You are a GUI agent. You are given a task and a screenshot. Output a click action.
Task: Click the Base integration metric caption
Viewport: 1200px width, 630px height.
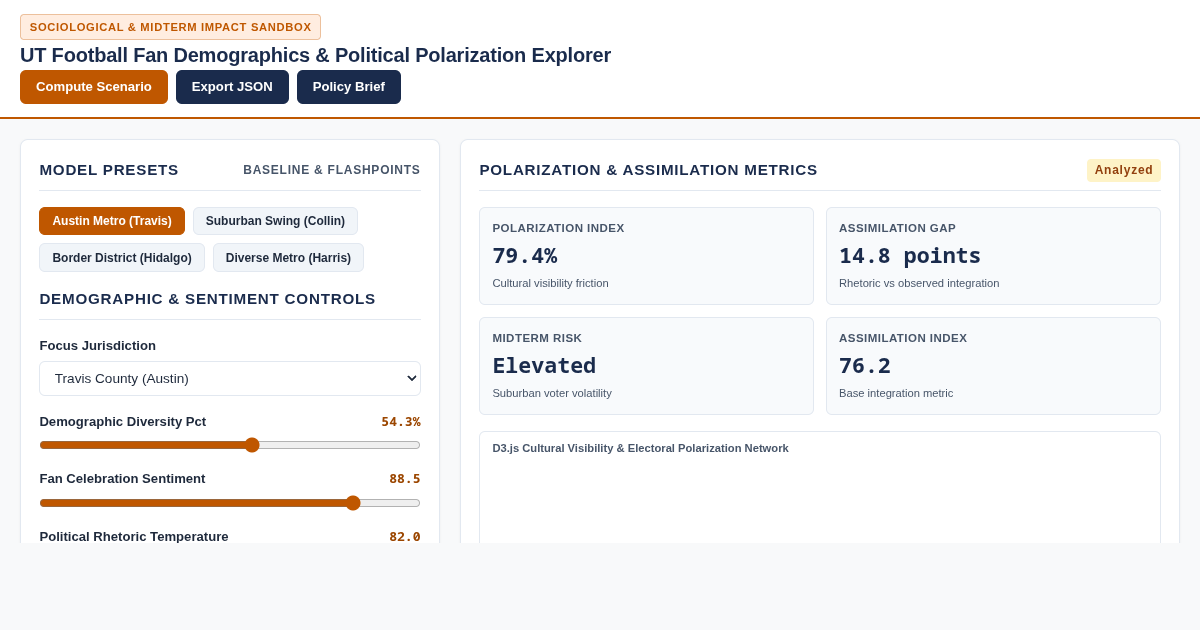tap(896, 393)
